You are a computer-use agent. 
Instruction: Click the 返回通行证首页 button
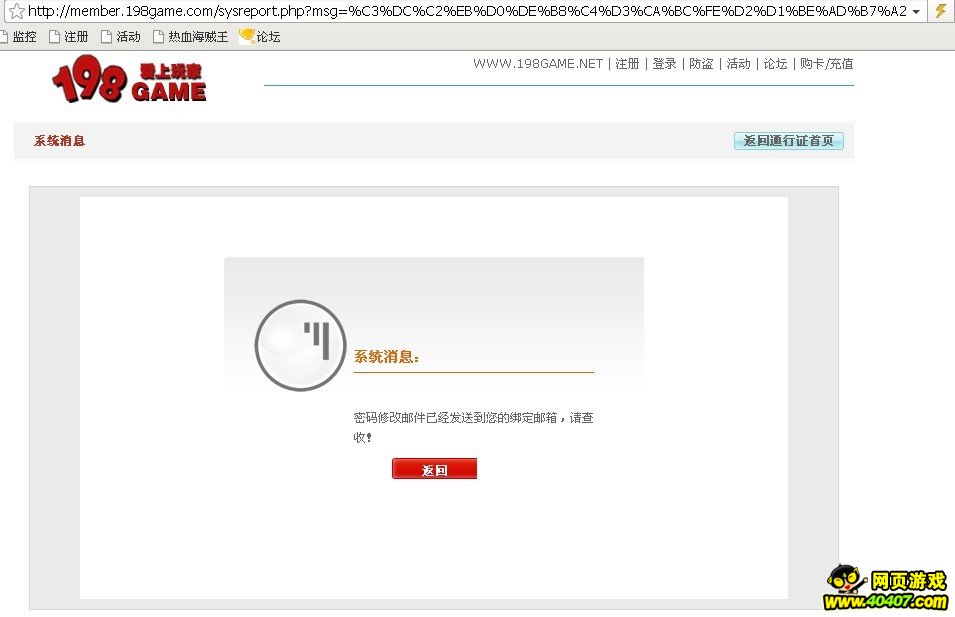click(x=789, y=141)
